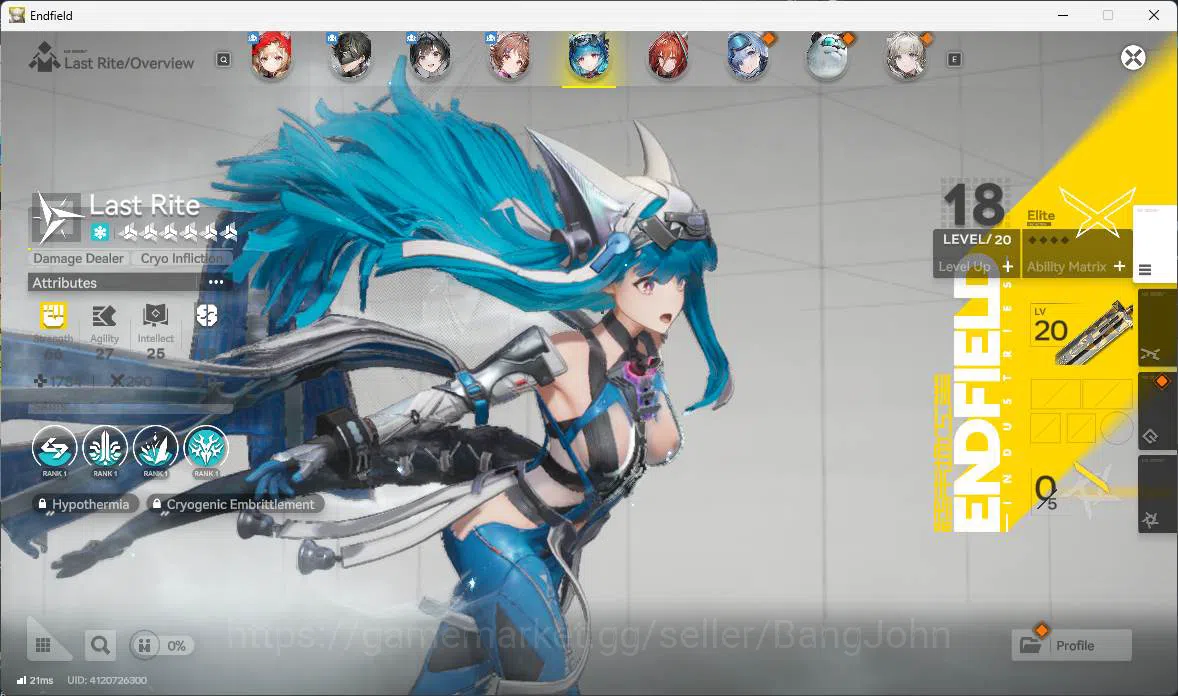Click the 0% progress button
Screen dimensions: 1178x696
point(162,646)
